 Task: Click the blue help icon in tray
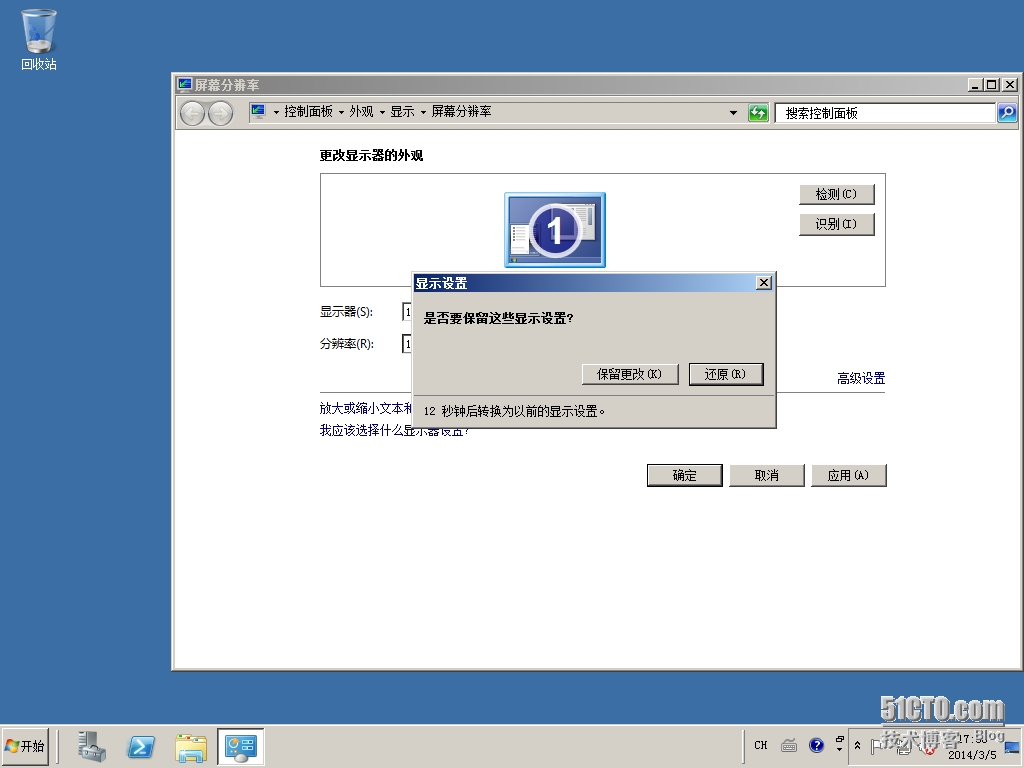(816, 745)
